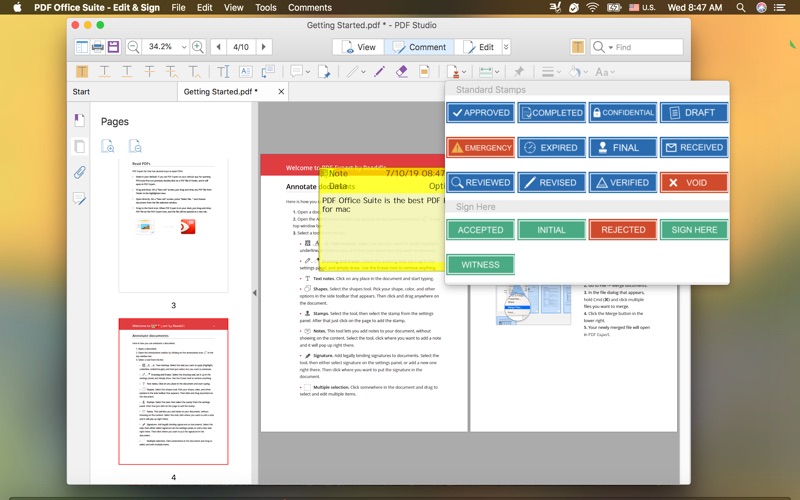This screenshot has height=500, width=800.
Task: Select the Pencil tool
Action: 379,71
